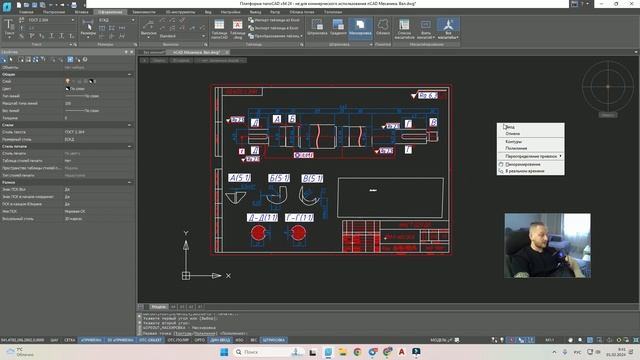Insert a Таблица nanoCAD table

click(x=219, y=29)
